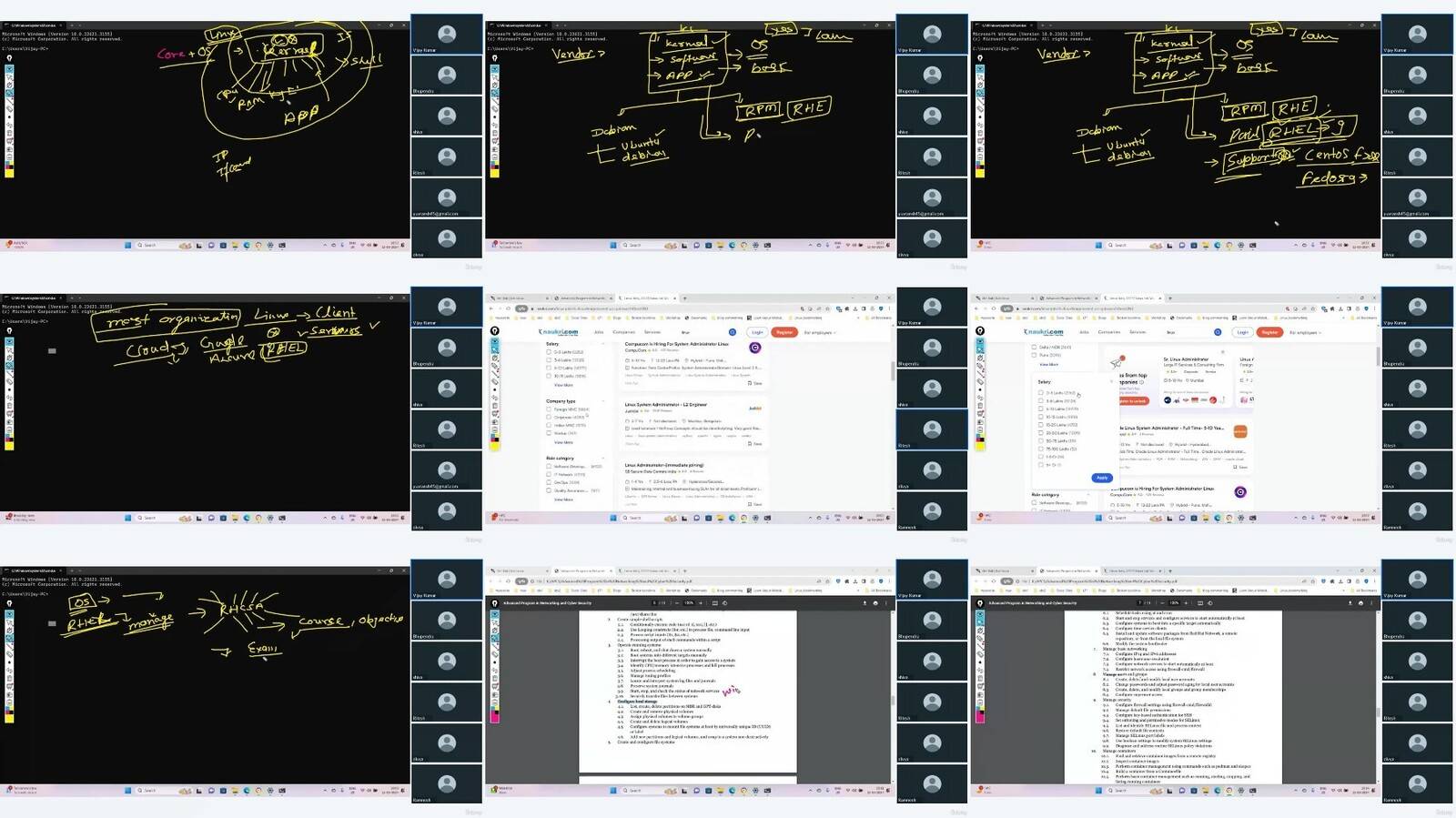Click fit-to-page icon in pink-annotated PDF toolbar
Viewport: 1456px width, 818px height.
714,602
